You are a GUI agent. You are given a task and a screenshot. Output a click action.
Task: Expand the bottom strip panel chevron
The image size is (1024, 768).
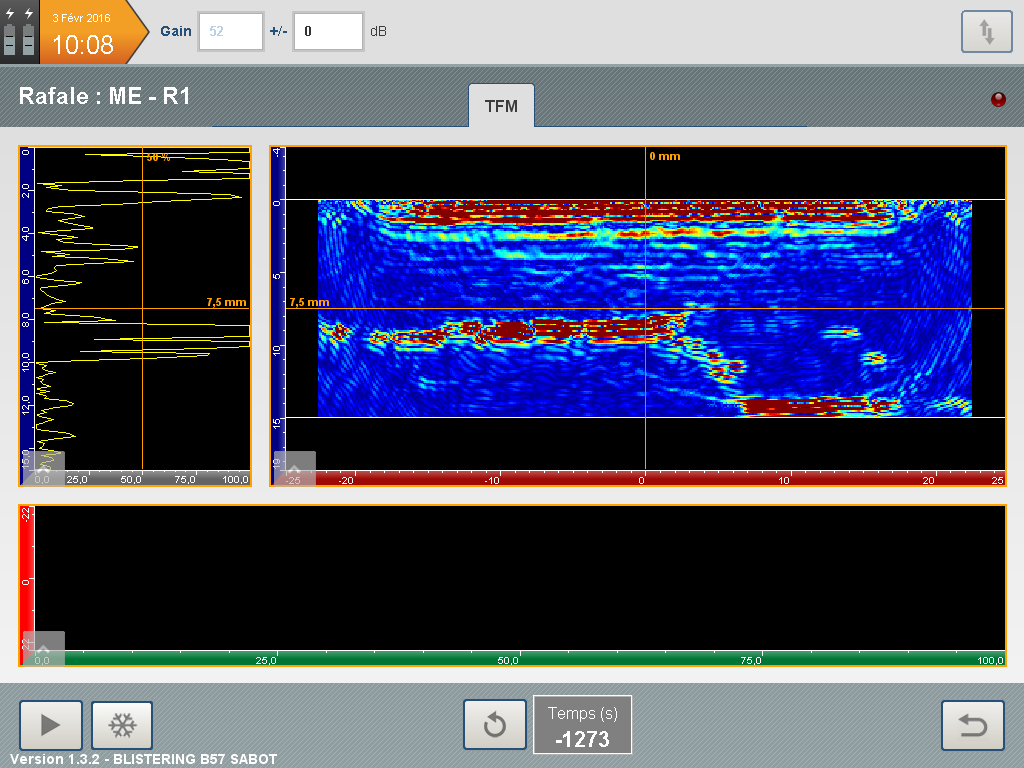click(43, 646)
